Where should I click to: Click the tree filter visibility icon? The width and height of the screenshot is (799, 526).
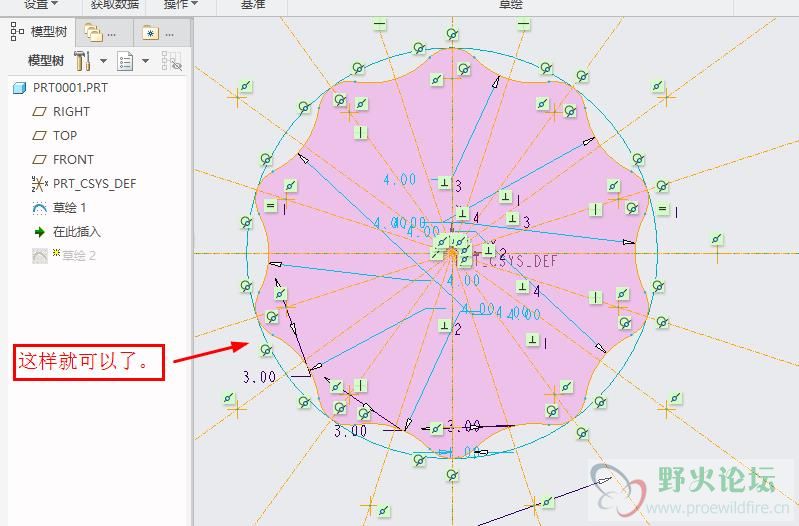171,61
